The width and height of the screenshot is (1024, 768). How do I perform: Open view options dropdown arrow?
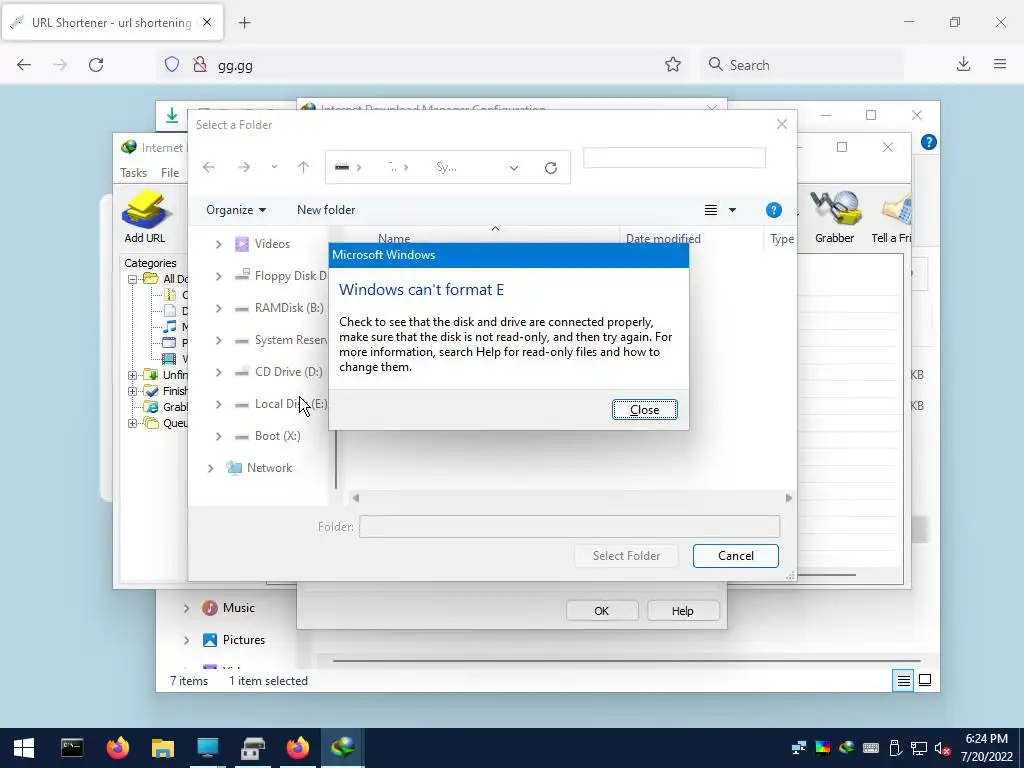pyautogui.click(x=732, y=210)
